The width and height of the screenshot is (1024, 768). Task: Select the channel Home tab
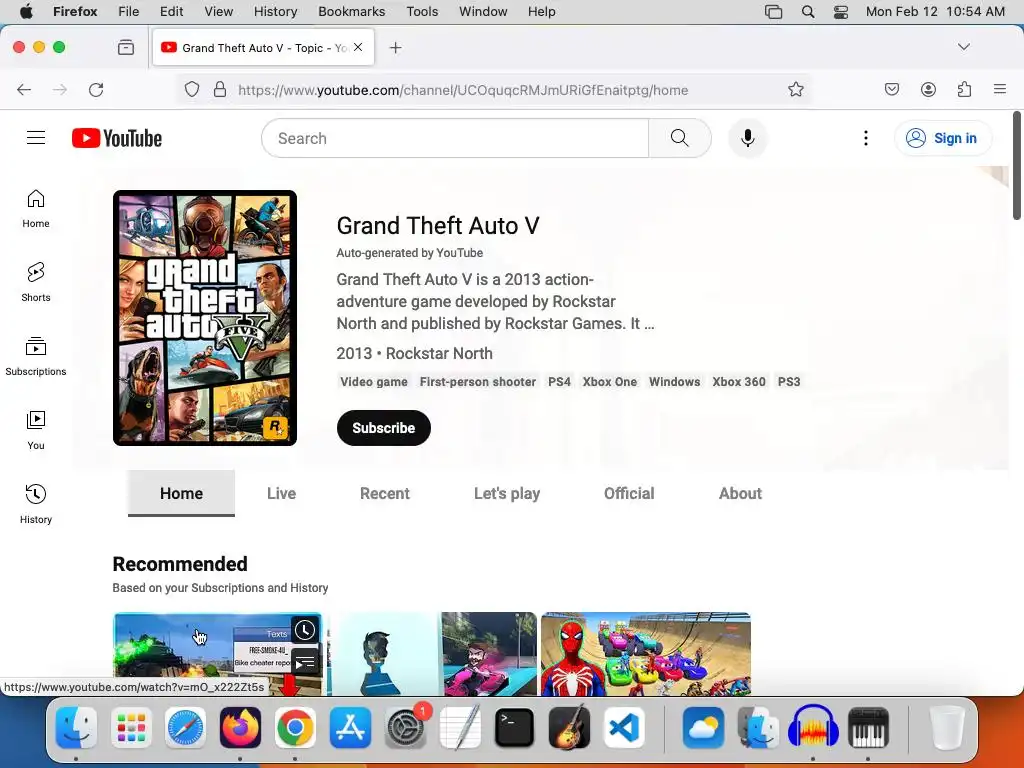pos(182,494)
